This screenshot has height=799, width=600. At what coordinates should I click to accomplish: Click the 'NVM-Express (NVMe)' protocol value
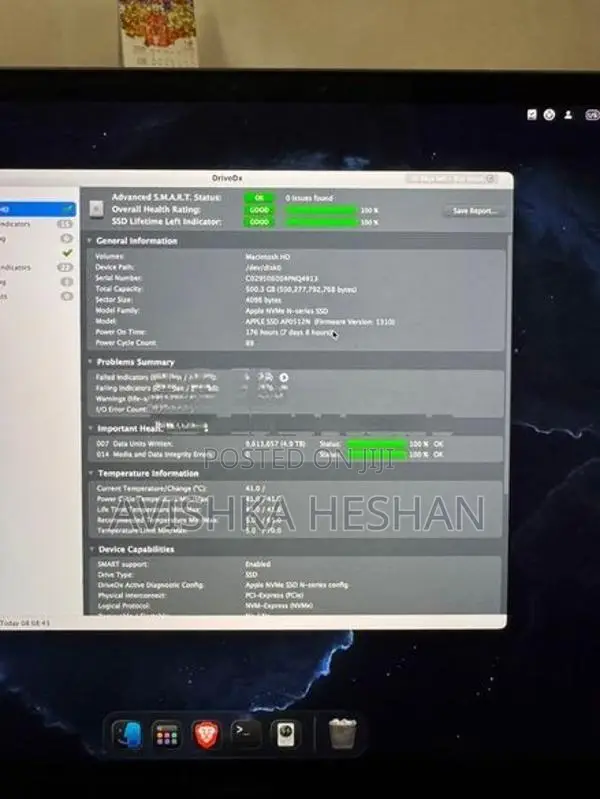[x=279, y=606]
